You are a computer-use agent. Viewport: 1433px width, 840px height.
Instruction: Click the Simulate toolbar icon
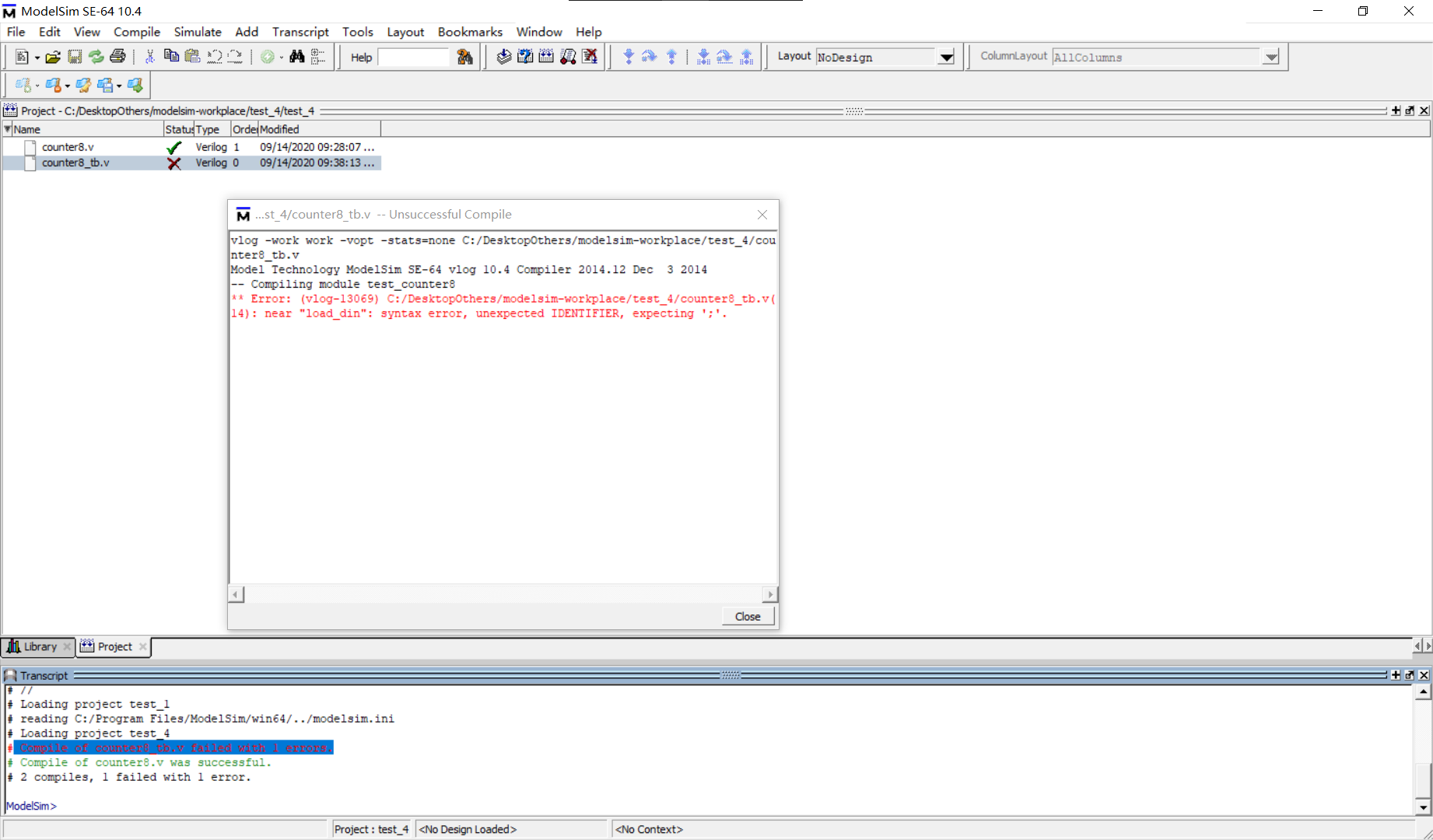[546, 57]
